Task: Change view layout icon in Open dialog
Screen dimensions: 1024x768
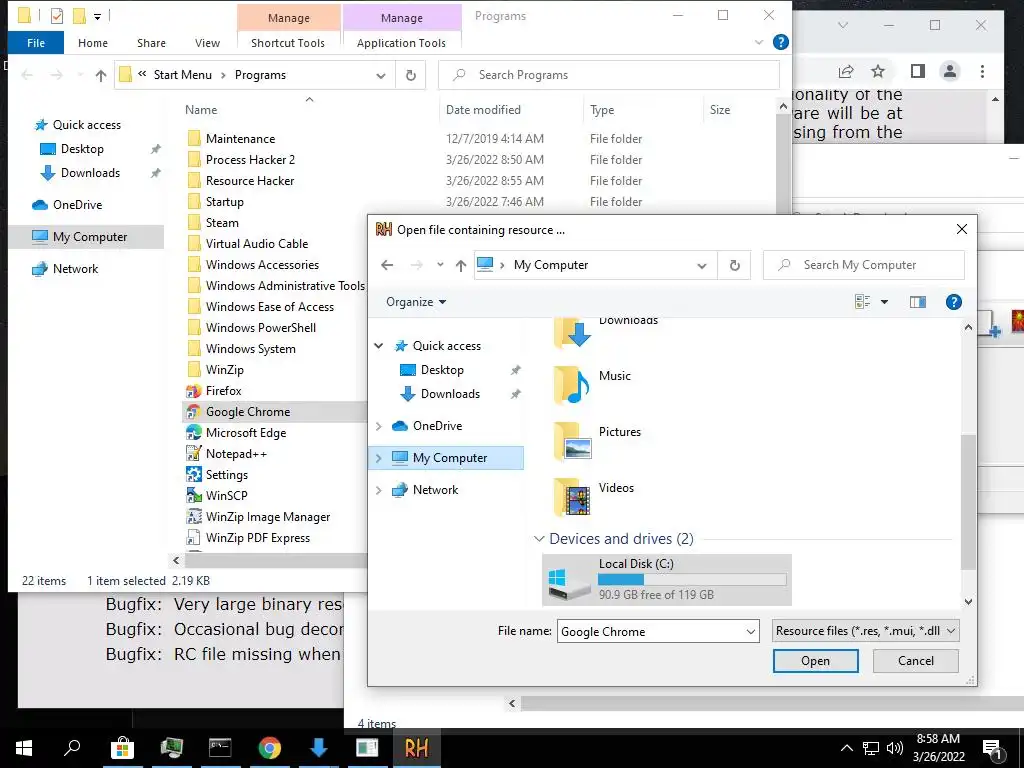Action: pyautogui.click(x=862, y=302)
